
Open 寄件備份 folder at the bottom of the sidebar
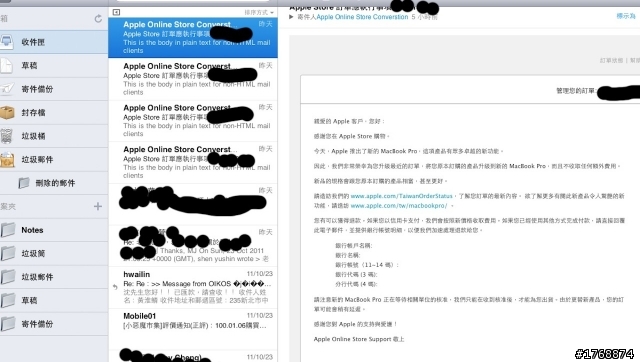[x=54, y=324]
